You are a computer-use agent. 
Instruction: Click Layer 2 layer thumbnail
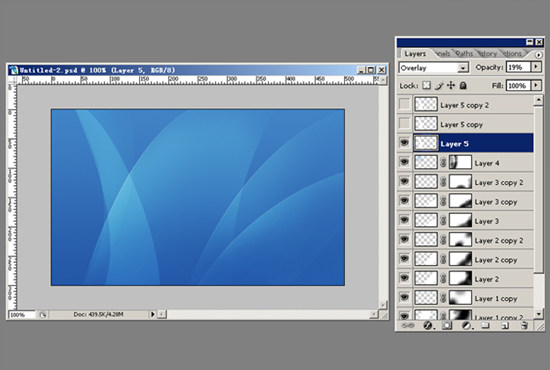[x=426, y=278]
